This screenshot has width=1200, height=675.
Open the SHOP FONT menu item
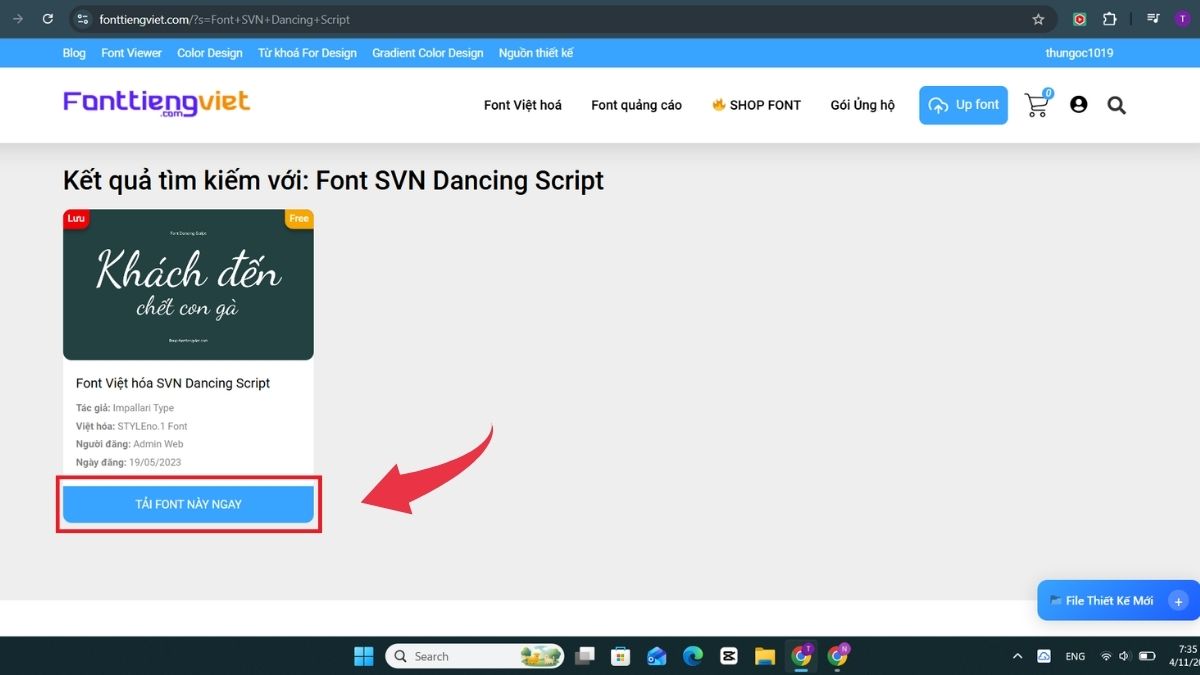[756, 105]
